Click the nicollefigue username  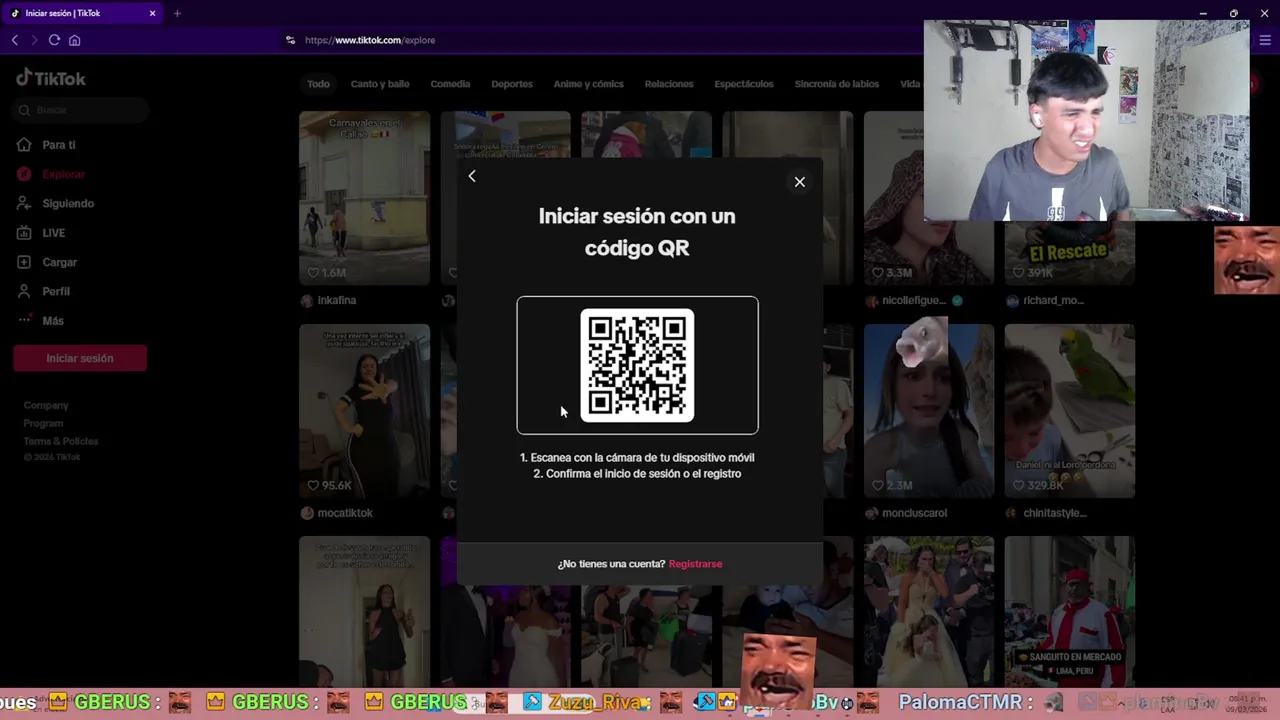[913, 300]
